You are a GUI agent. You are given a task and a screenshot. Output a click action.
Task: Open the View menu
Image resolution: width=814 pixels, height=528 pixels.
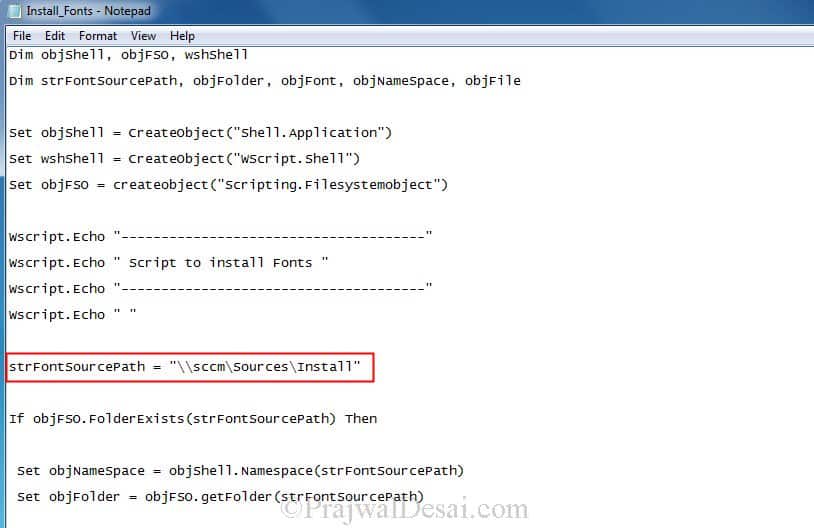tap(143, 36)
